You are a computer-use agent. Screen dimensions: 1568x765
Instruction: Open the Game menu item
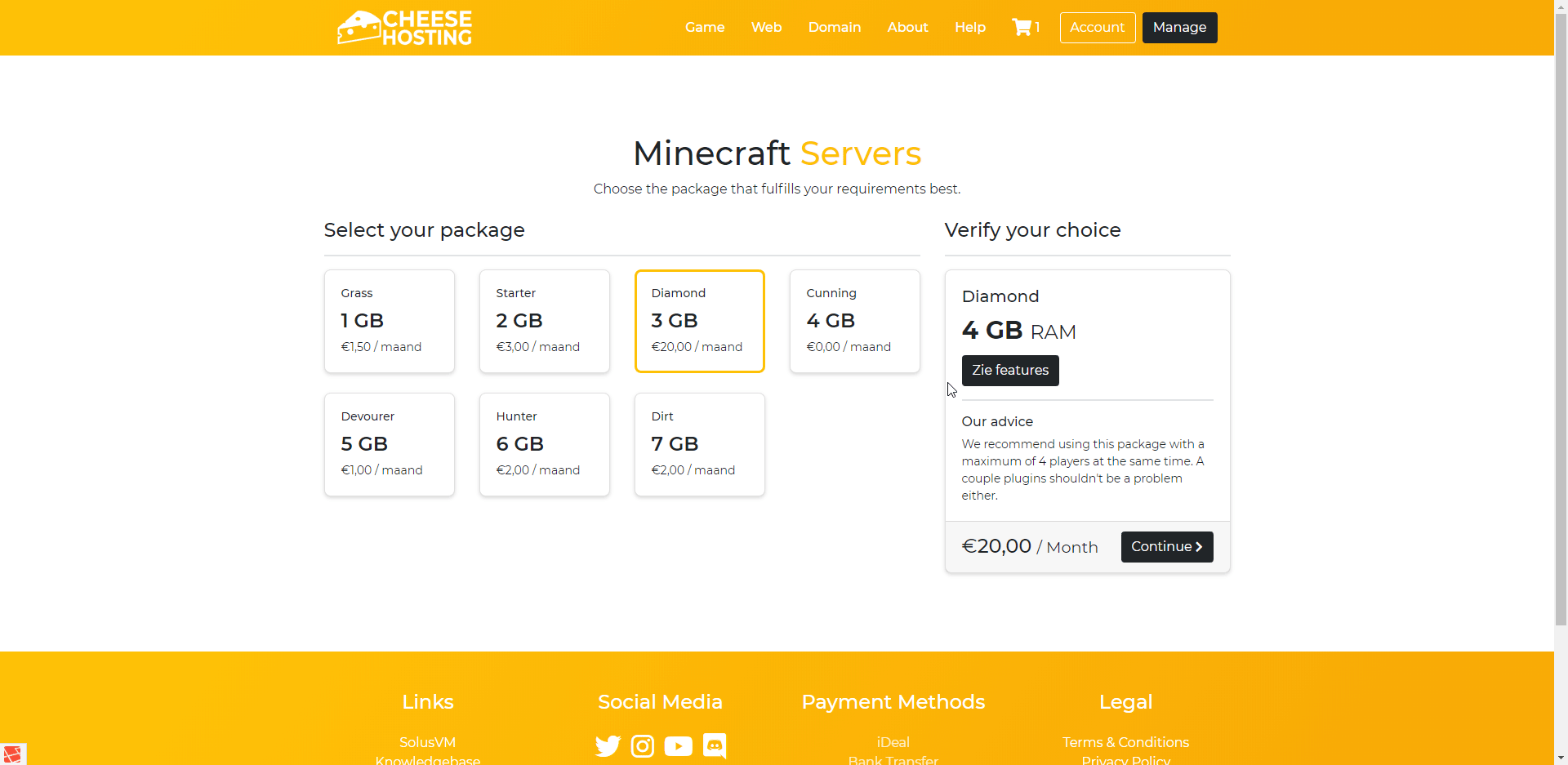pos(705,28)
